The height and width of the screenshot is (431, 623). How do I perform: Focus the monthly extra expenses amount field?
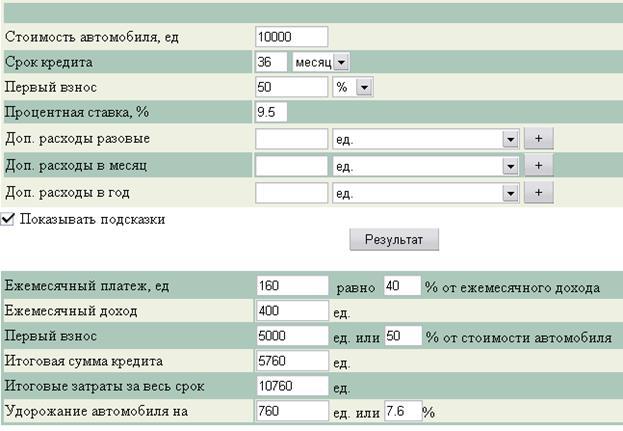click(291, 165)
